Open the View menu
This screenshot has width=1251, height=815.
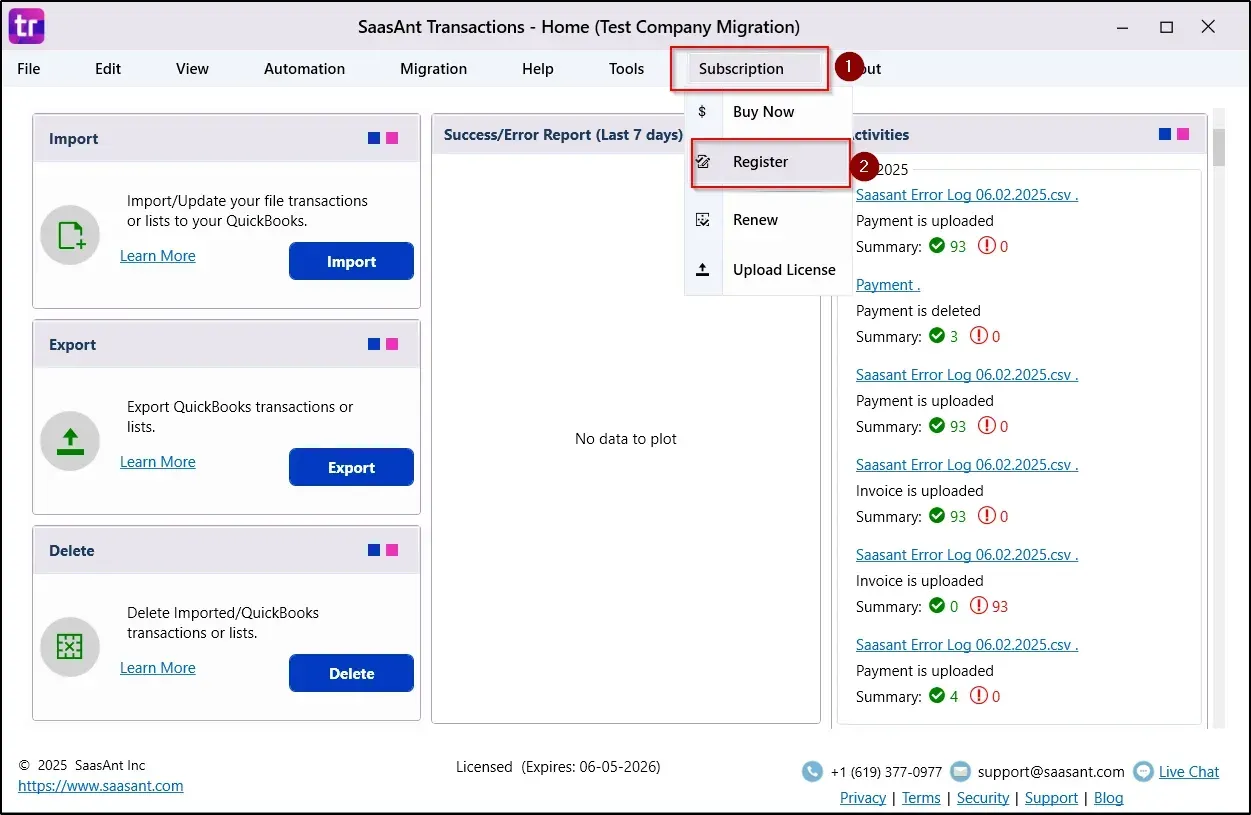pos(192,69)
